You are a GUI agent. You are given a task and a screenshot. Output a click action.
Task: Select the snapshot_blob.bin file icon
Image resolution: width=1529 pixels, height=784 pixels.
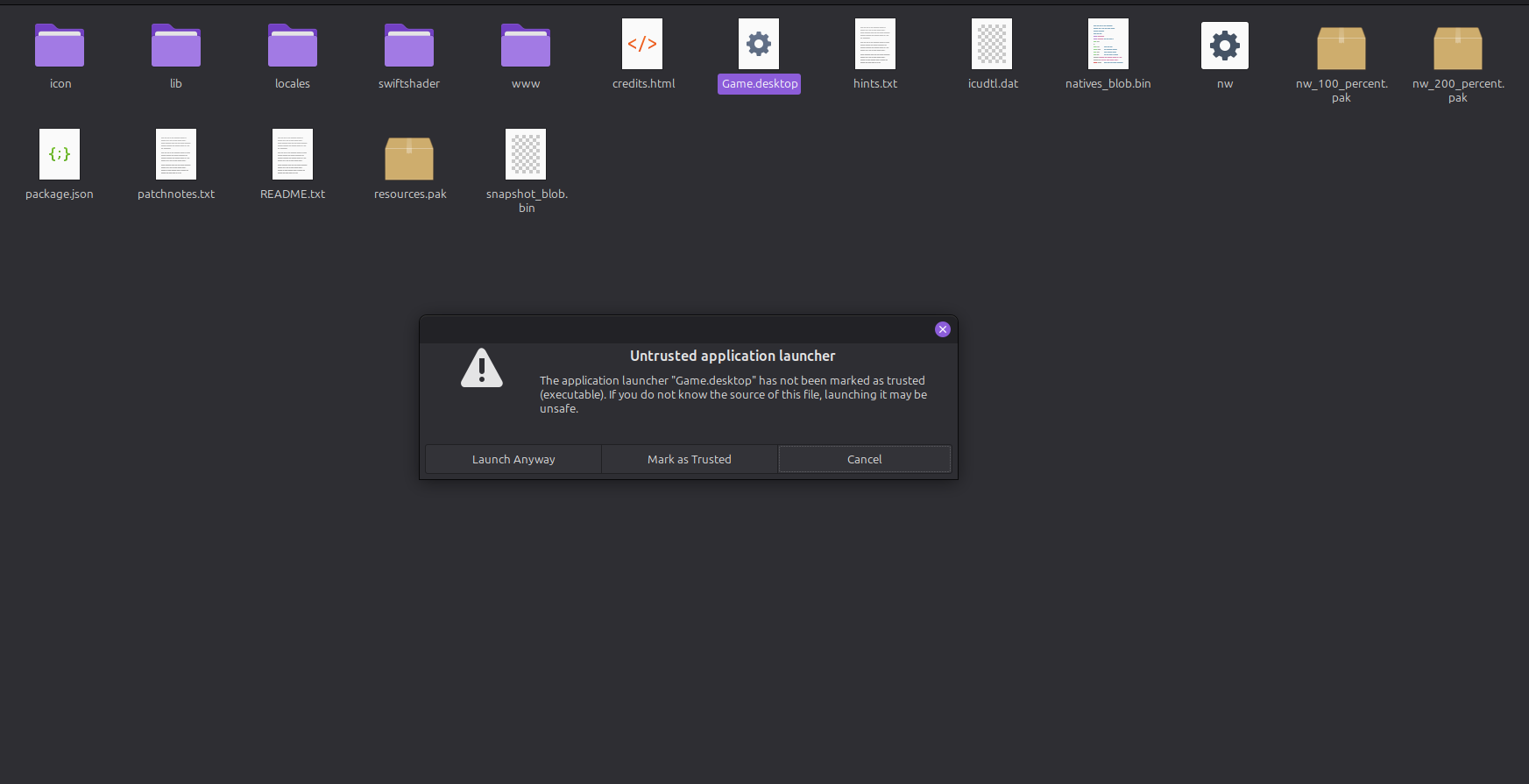(x=526, y=154)
